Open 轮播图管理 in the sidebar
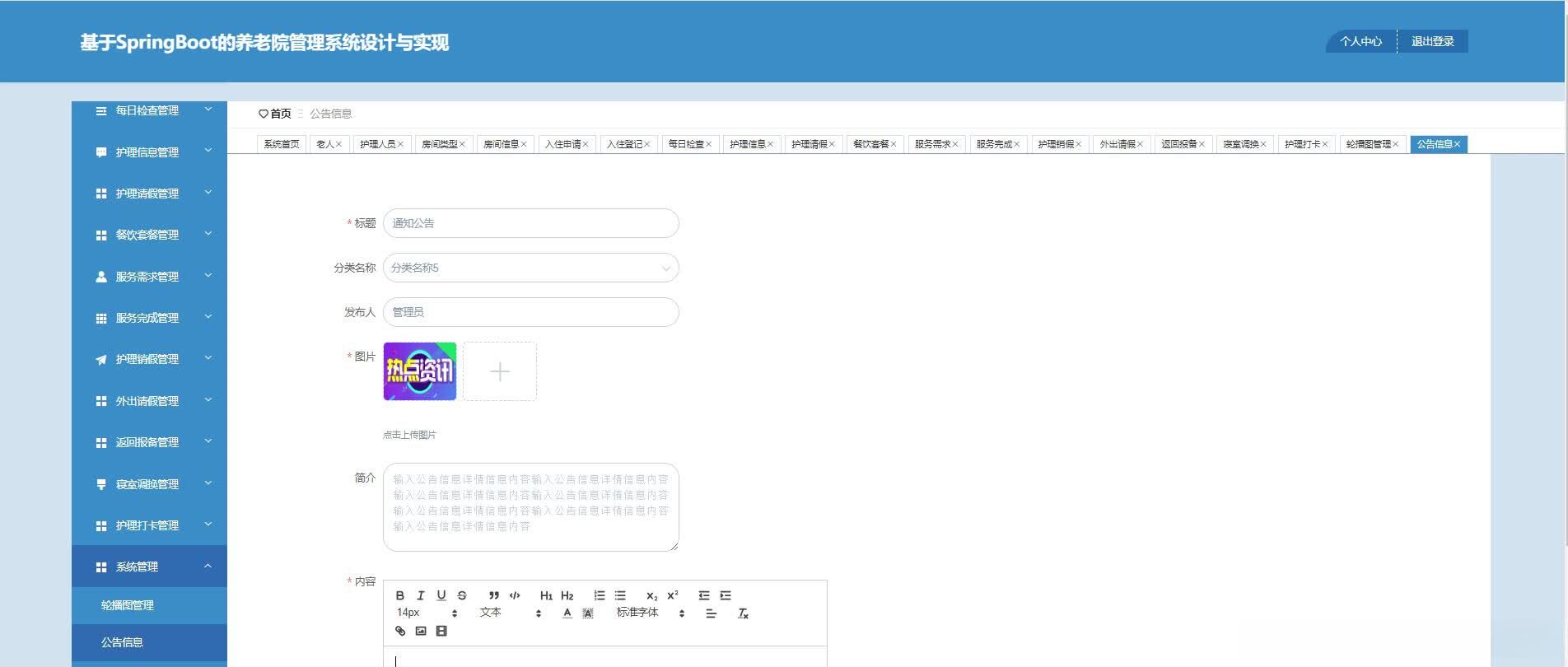Screen dimensions: 1568x667 150,605
